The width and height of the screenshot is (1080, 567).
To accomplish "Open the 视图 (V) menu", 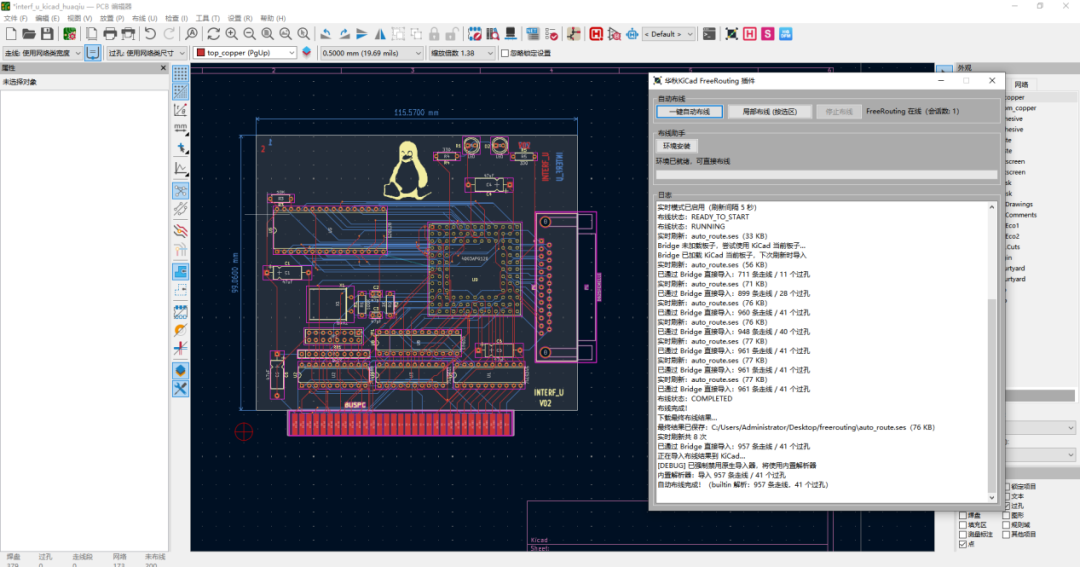I will [79, 19].
